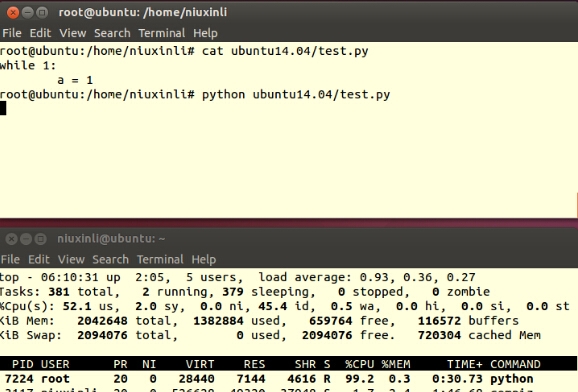Screen dimensions: 578x392
Task: Click the %MEM column header
Action: pos(396,364)
